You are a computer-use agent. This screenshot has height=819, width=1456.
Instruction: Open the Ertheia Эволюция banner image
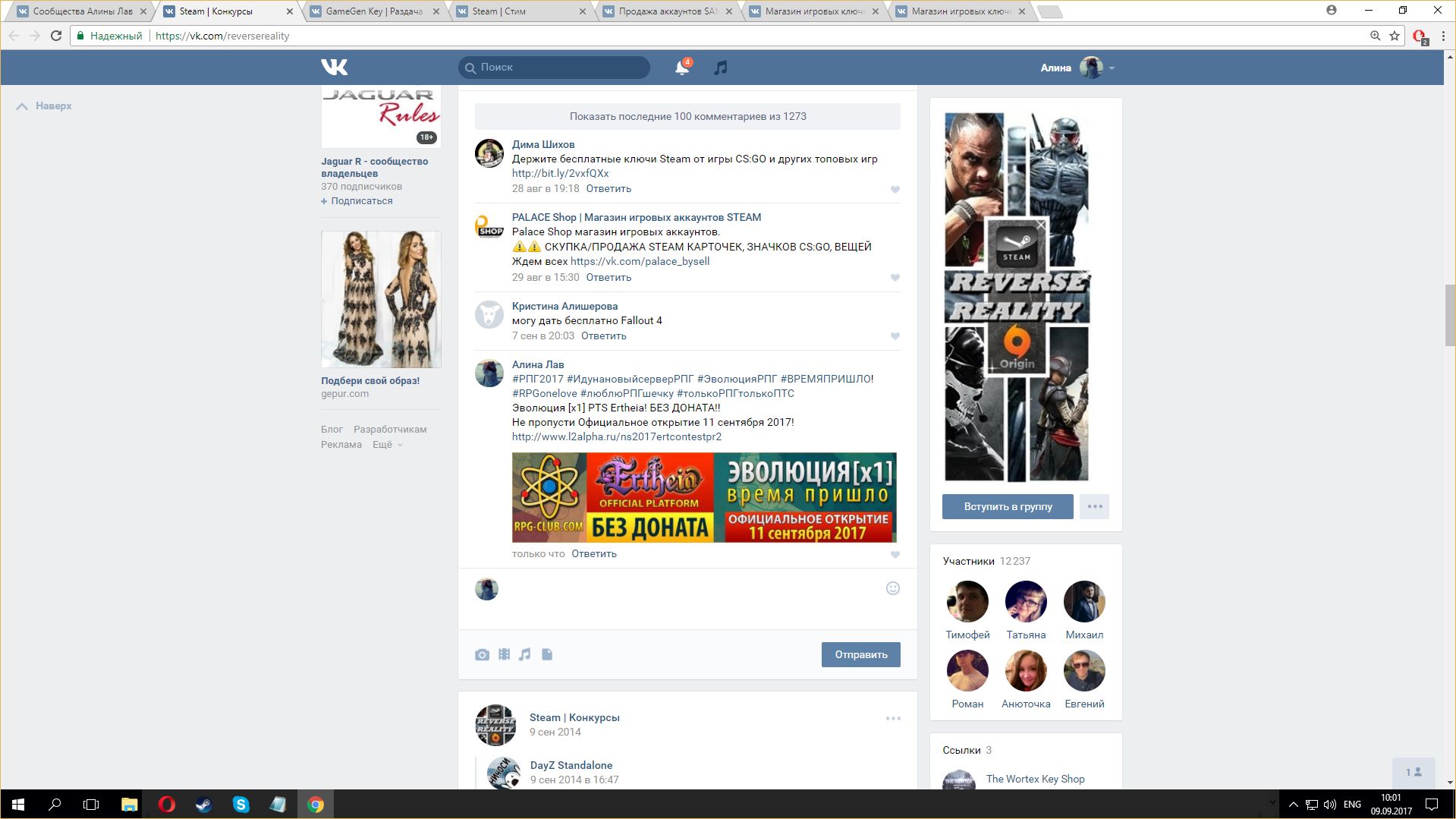coord(704,498)
